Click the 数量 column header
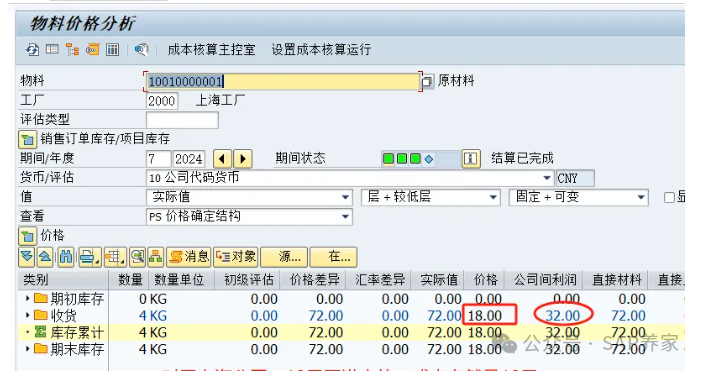The image size is (701, 371). pos(129,280)
